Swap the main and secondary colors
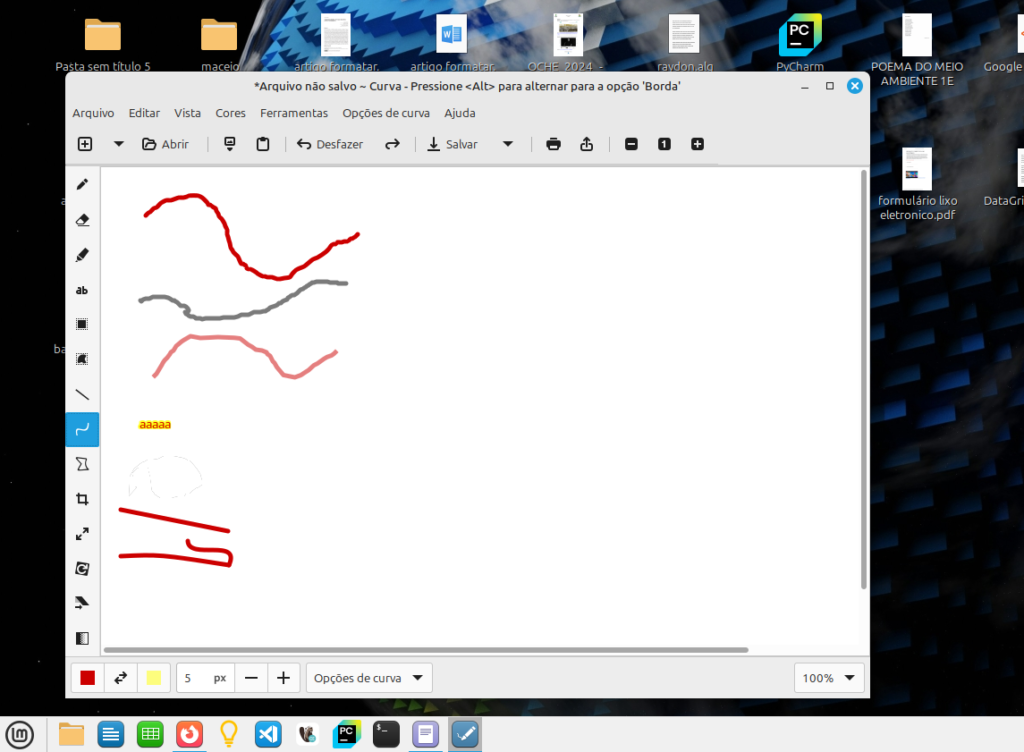Image resolution: width=1024 pixels, height=752 pixels. pyautogui.click(x=121, y=678)
